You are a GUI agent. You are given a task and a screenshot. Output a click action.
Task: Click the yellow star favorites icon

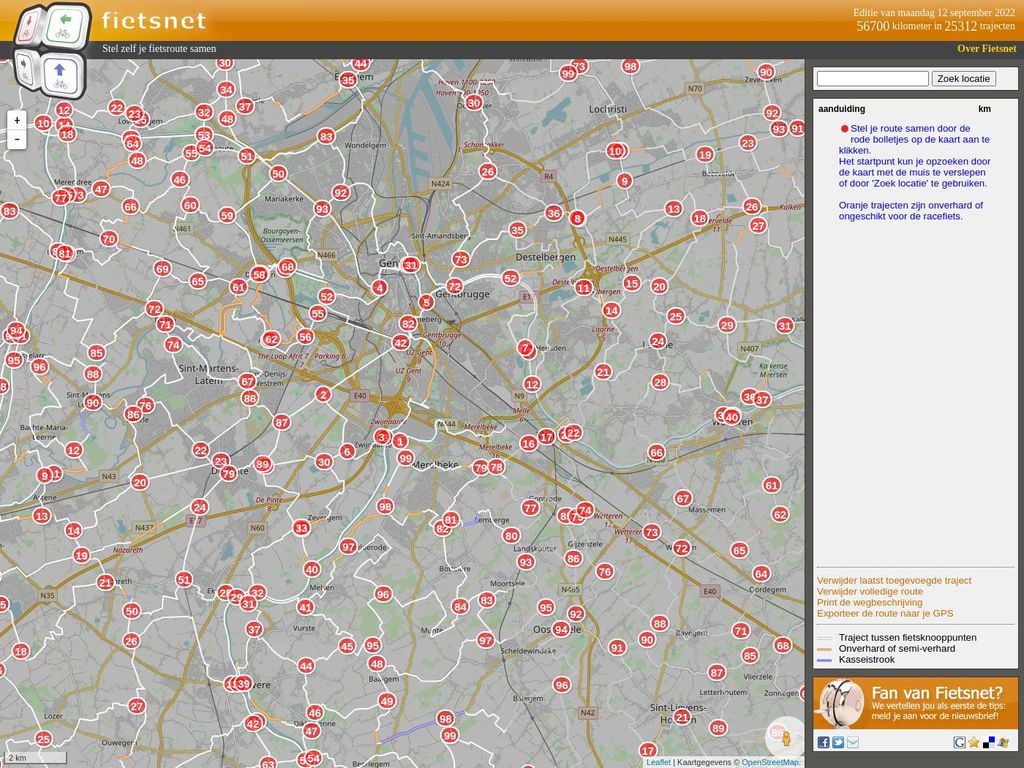tap(974, 743)
